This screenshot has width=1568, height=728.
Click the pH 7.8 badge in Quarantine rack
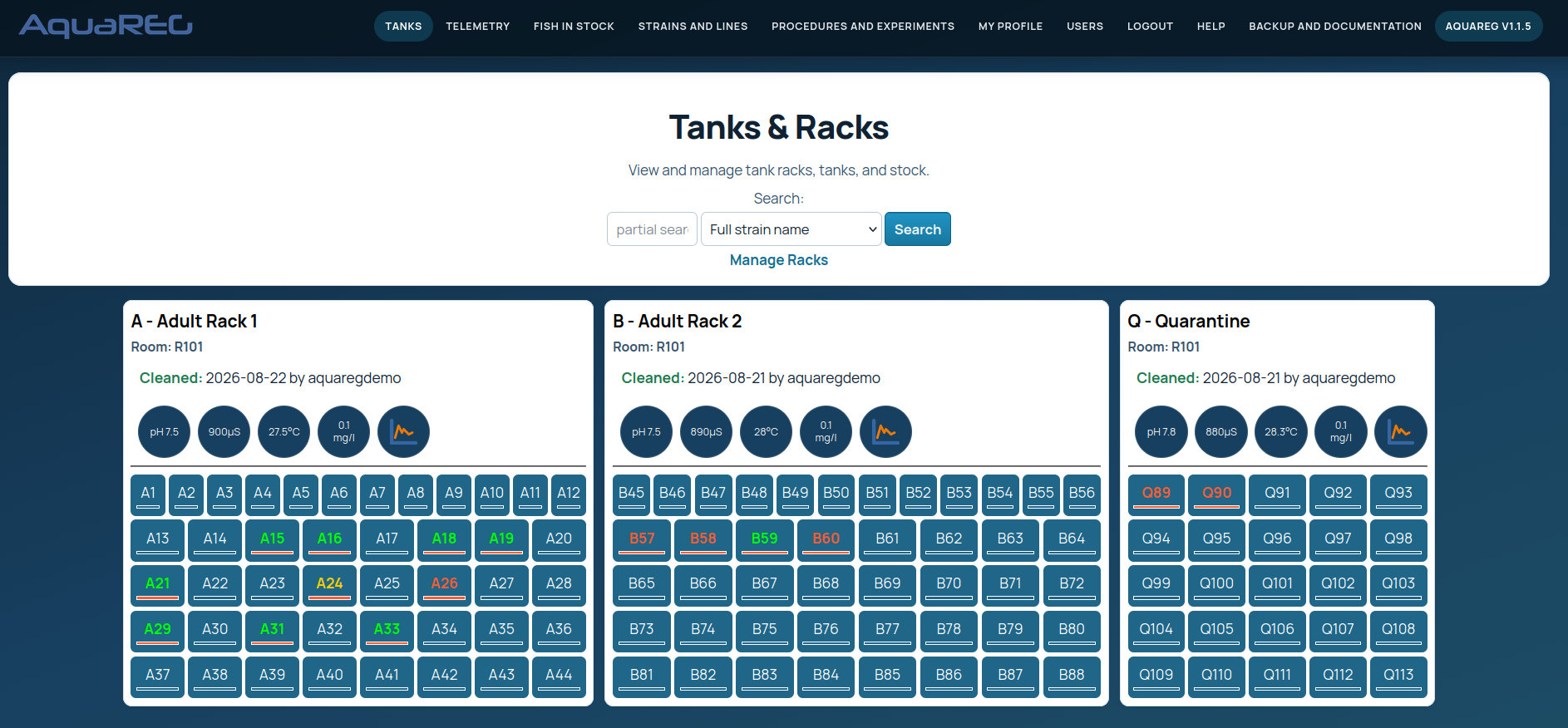click(1161, 431)
